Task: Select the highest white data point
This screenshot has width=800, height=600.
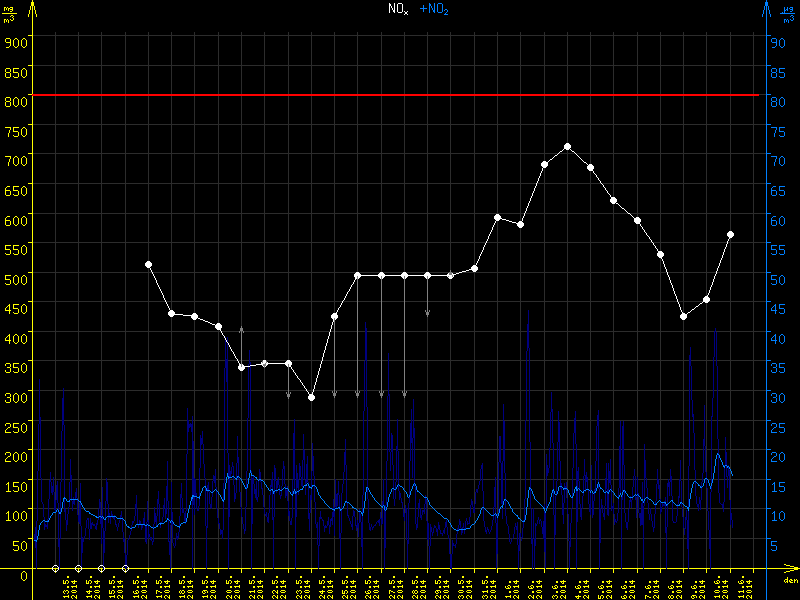Action: click(568, 146)
